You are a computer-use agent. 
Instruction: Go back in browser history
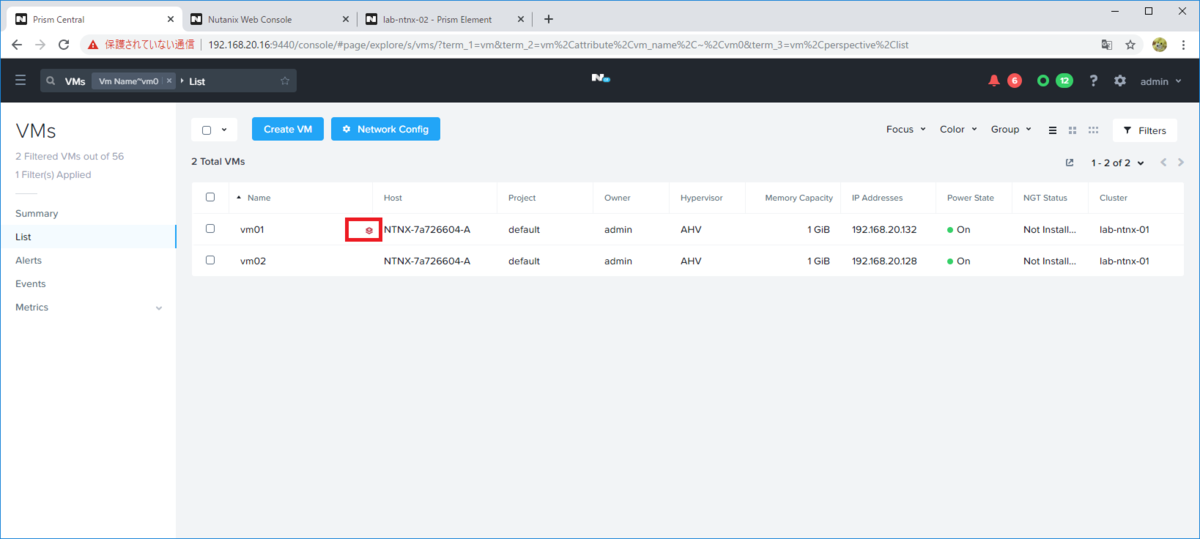click(x=17, y=44)
